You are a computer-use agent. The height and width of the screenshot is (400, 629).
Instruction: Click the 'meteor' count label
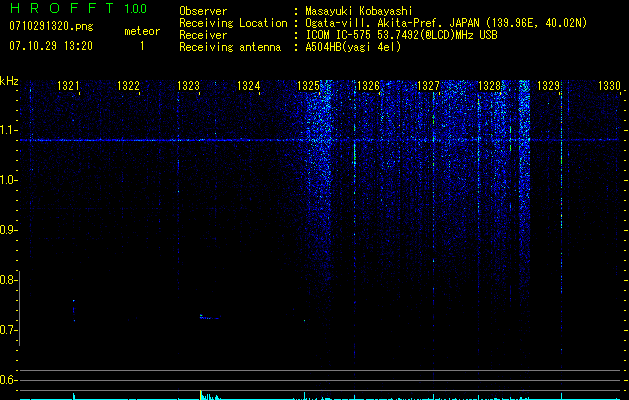point(142,31)
